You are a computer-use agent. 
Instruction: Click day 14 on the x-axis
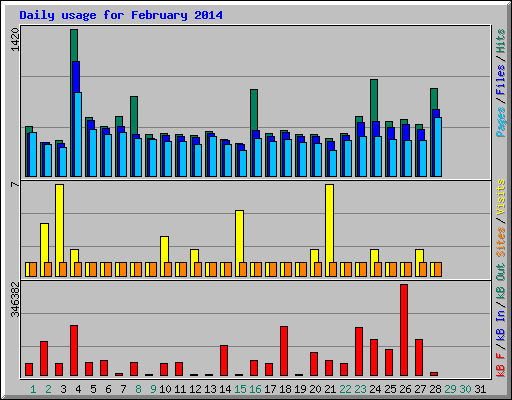tap(225, 389)
